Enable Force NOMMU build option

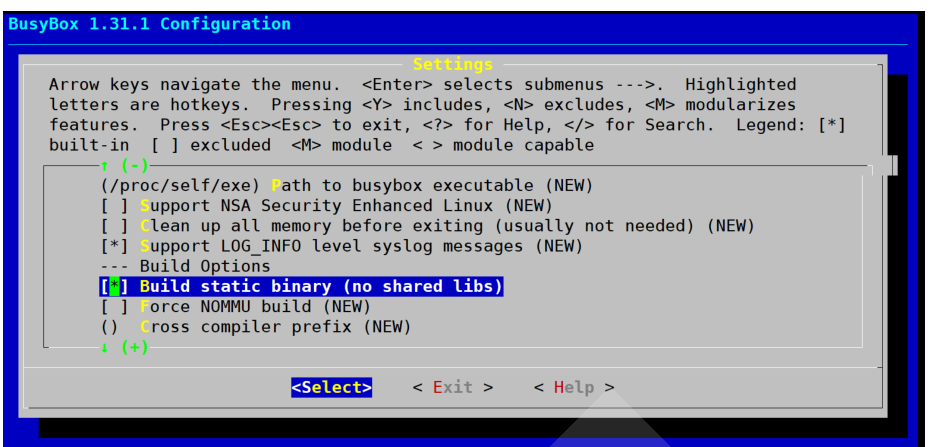coord(114,307)
